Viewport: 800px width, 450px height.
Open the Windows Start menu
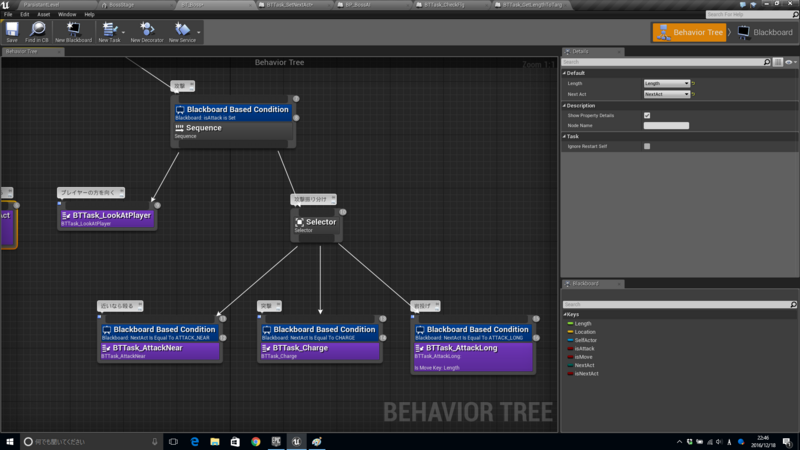click(9, 442)
